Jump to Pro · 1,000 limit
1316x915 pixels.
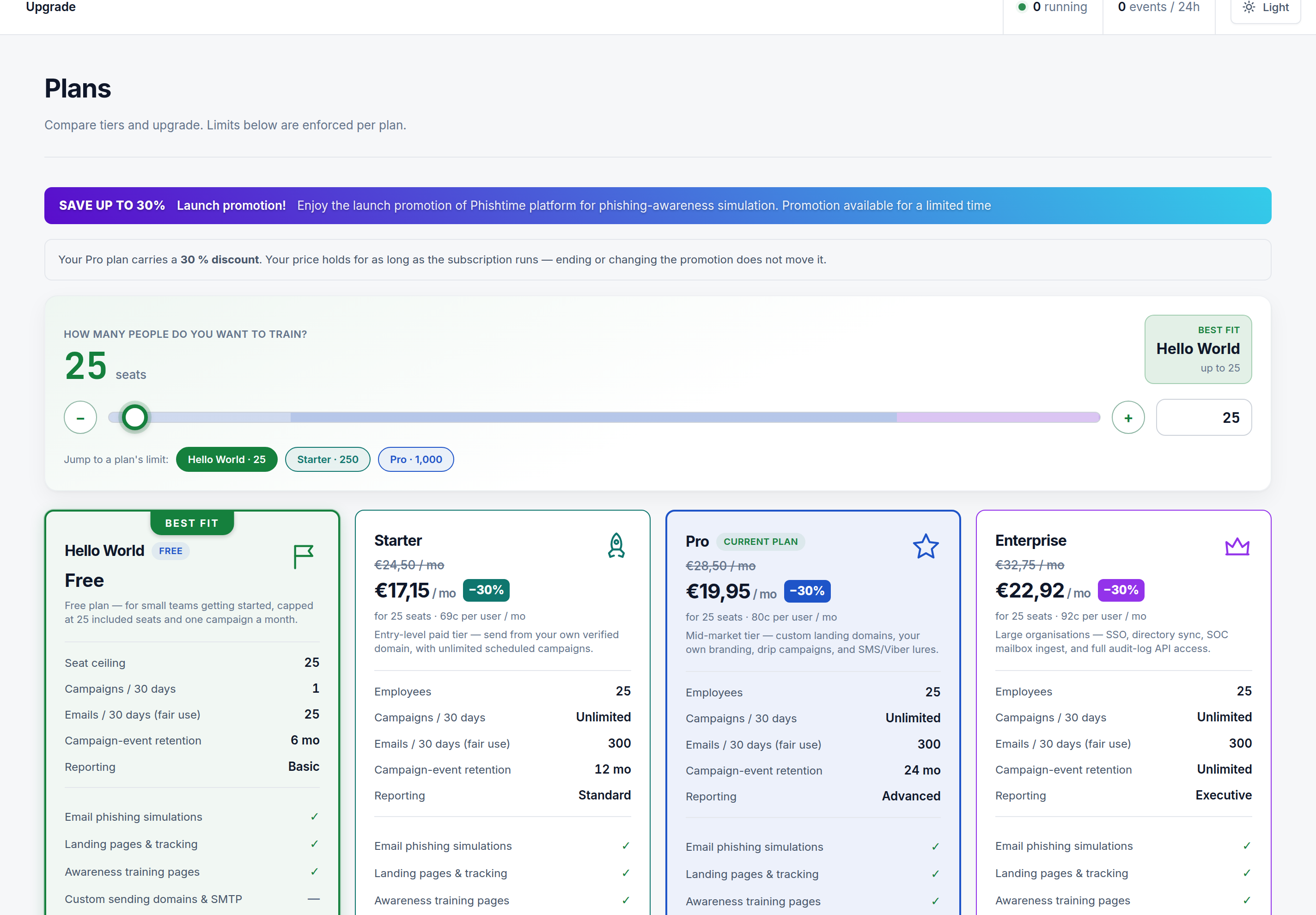415,459
